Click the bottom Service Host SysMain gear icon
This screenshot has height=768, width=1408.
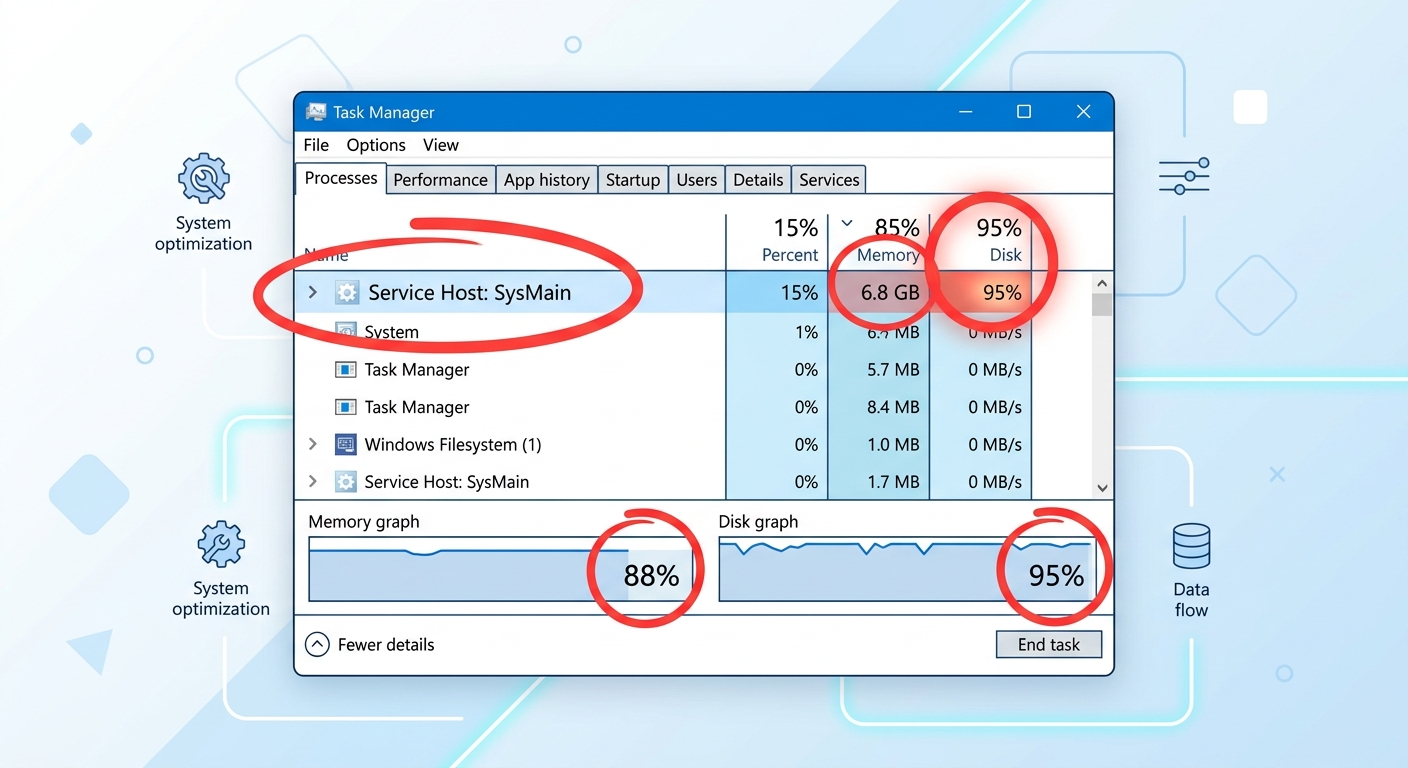[345, 482]
